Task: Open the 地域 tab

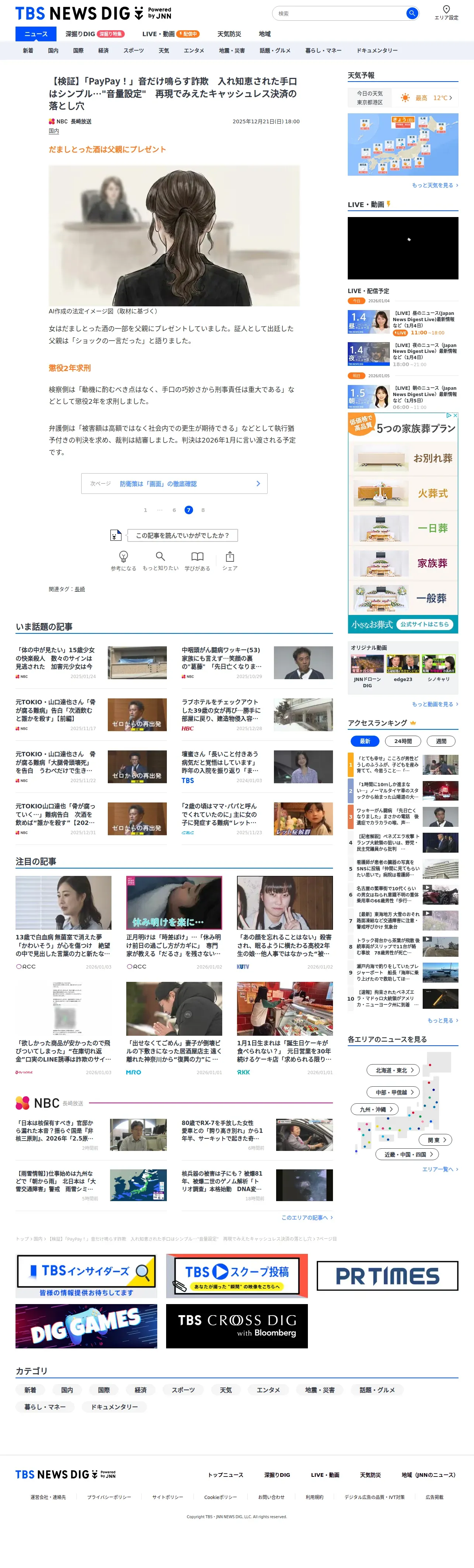Action: pyautogui.click(x=265, y=34)
